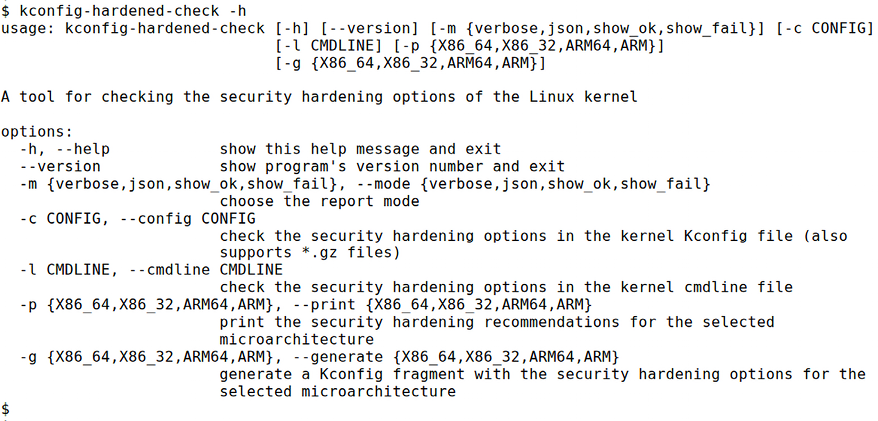Click the -m --mode option line
878x421 pixels.
pos(365,184)
